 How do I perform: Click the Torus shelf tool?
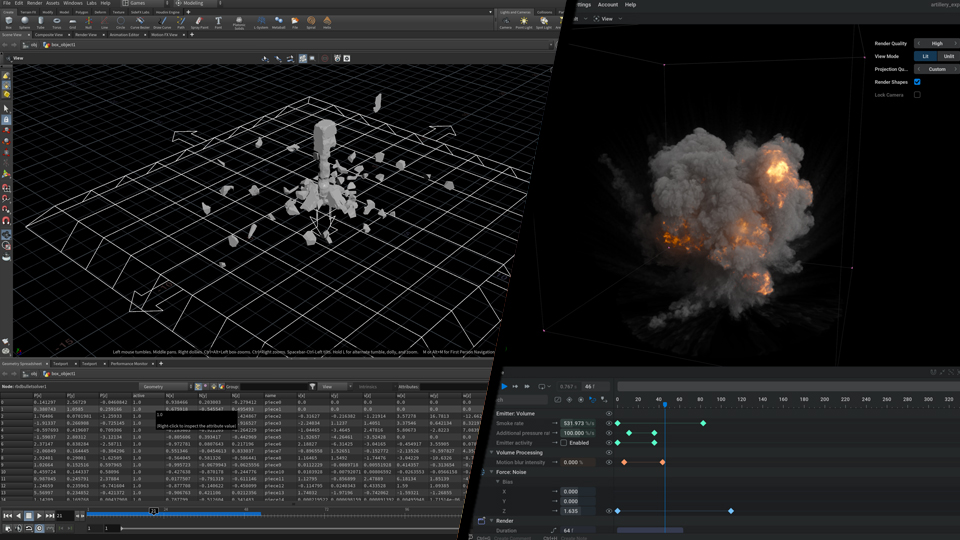(56, 21)
